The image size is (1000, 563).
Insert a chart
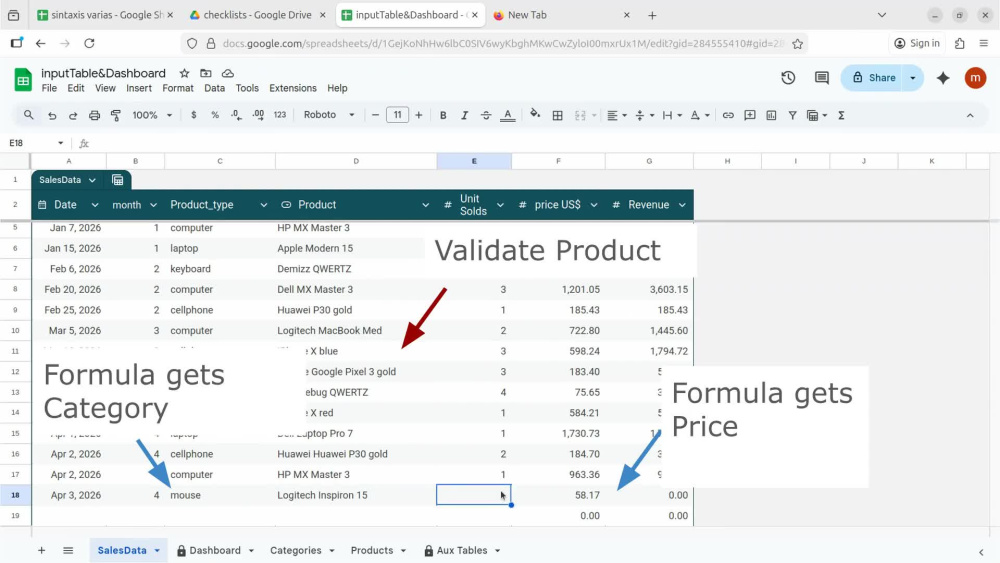[x=771, y=115]
